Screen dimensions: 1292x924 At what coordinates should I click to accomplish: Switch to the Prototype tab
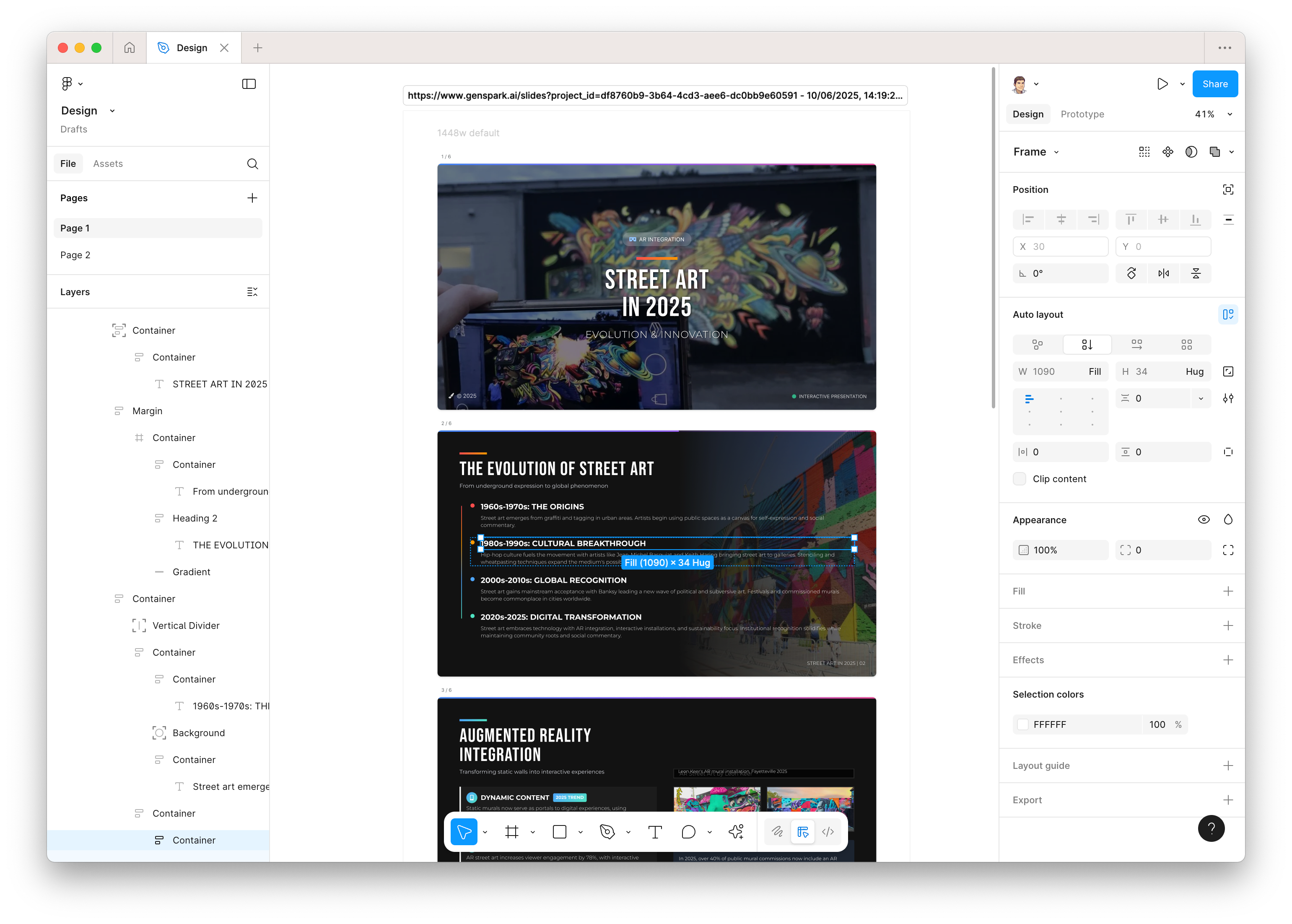(x=1082, y=114)
